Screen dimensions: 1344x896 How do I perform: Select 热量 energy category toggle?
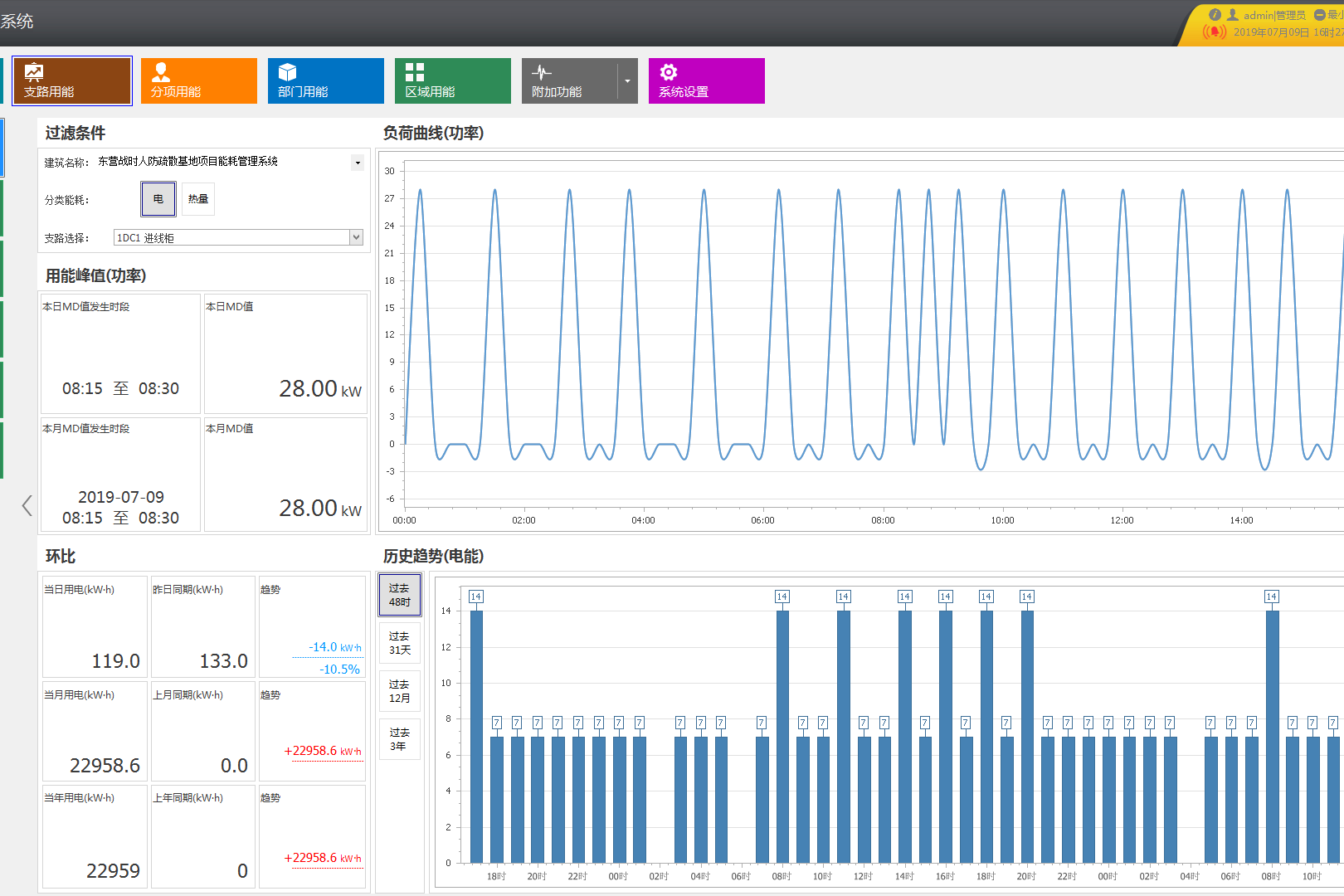(198, 199)
